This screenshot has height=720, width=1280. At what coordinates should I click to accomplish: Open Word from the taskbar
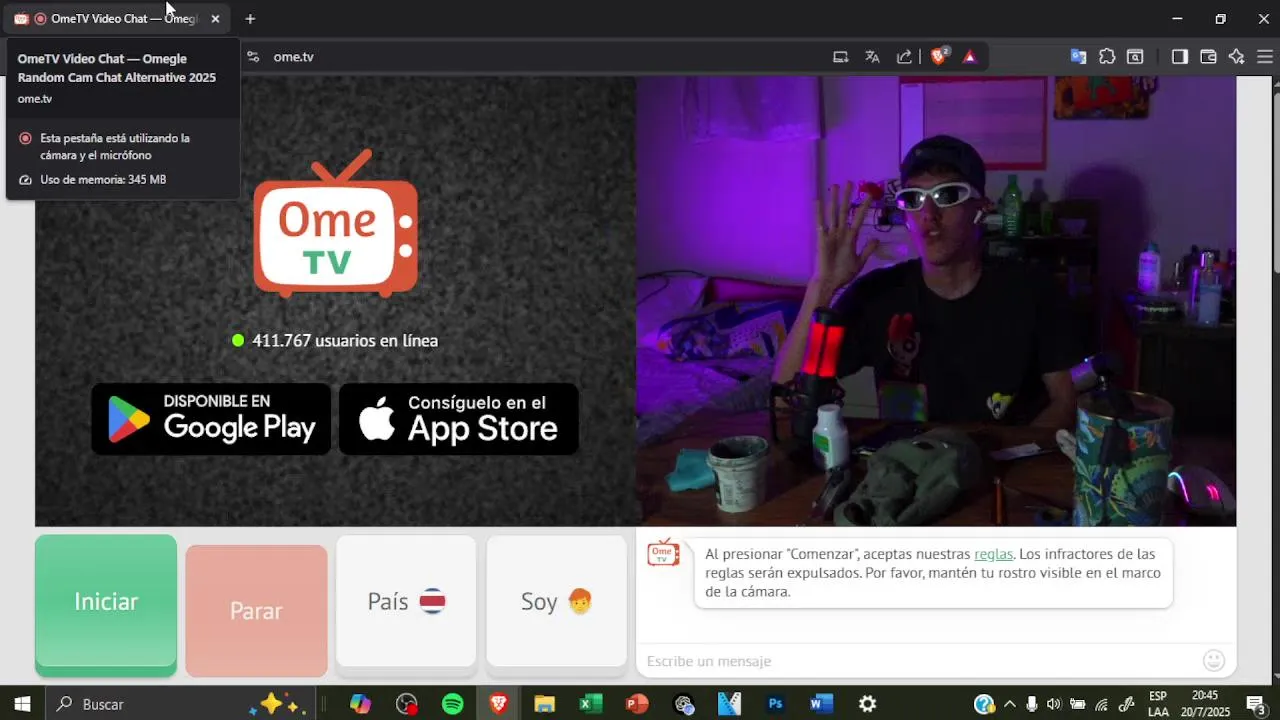pos(821,704)
